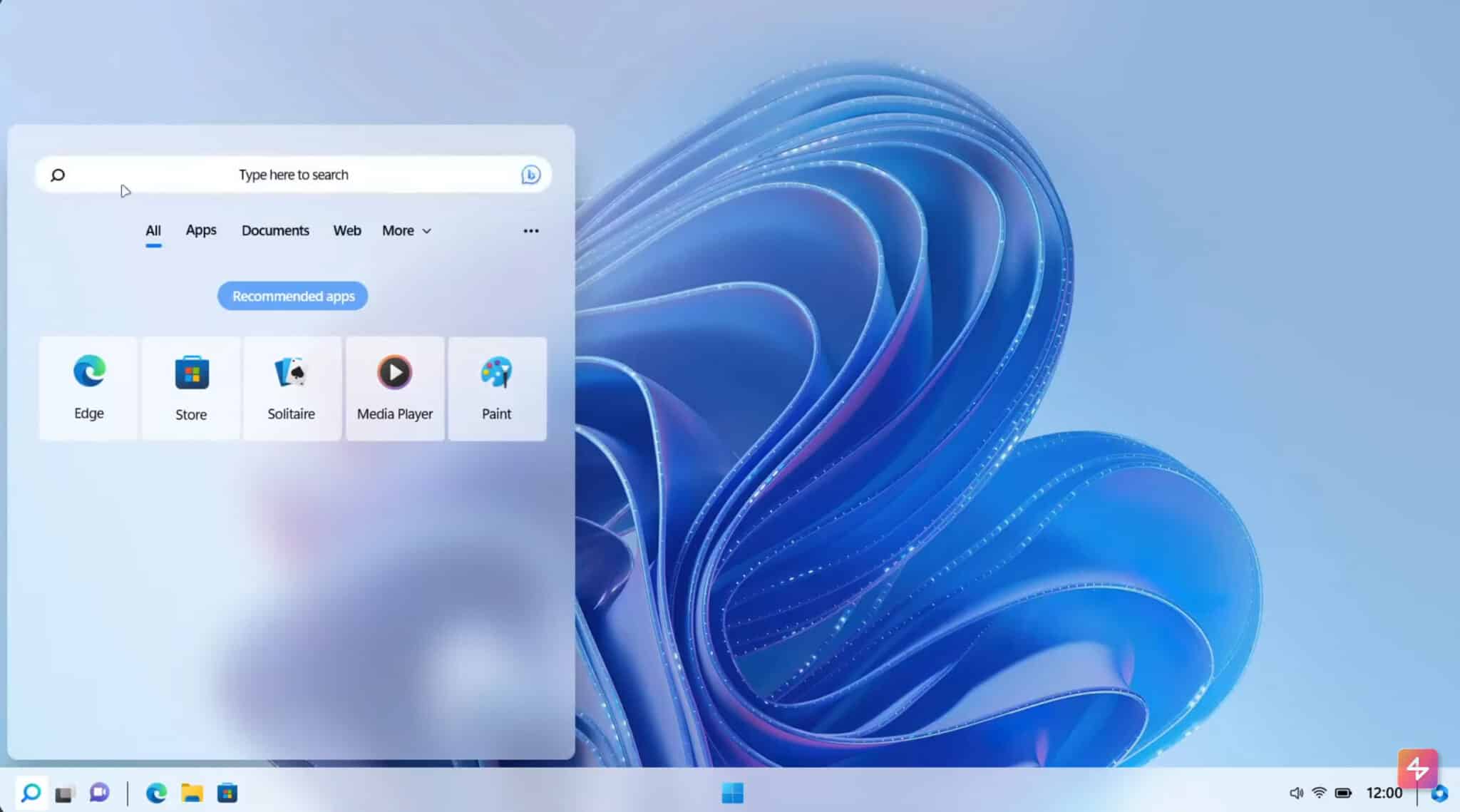Switch to the Documents search tab

pyautogui.click(x=275, y=230)
